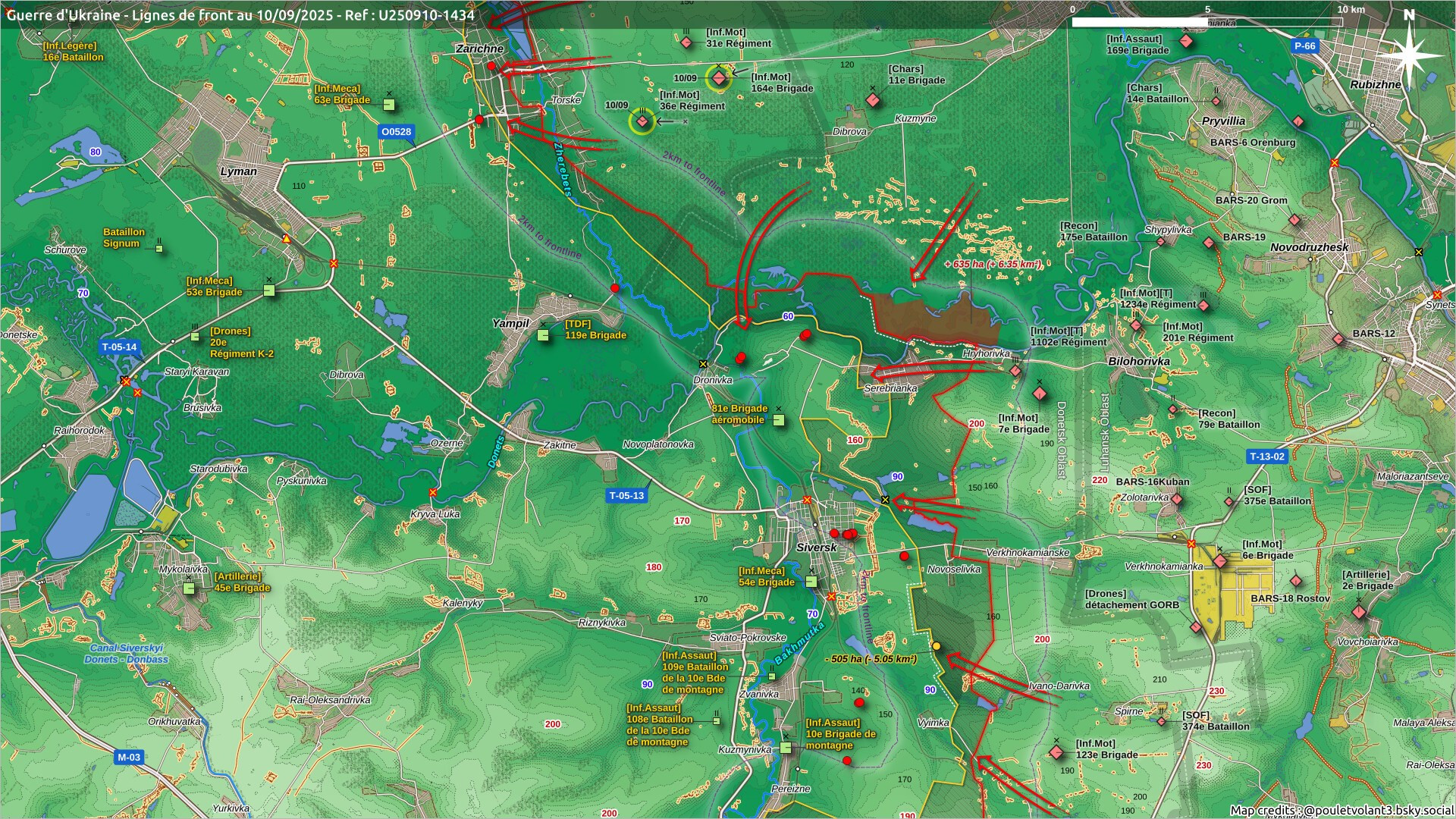Screen dimensions: 1456x819
Task: Click the '- 505 ha (- 5.05 km²)' annotation
Action: point(871,659)
